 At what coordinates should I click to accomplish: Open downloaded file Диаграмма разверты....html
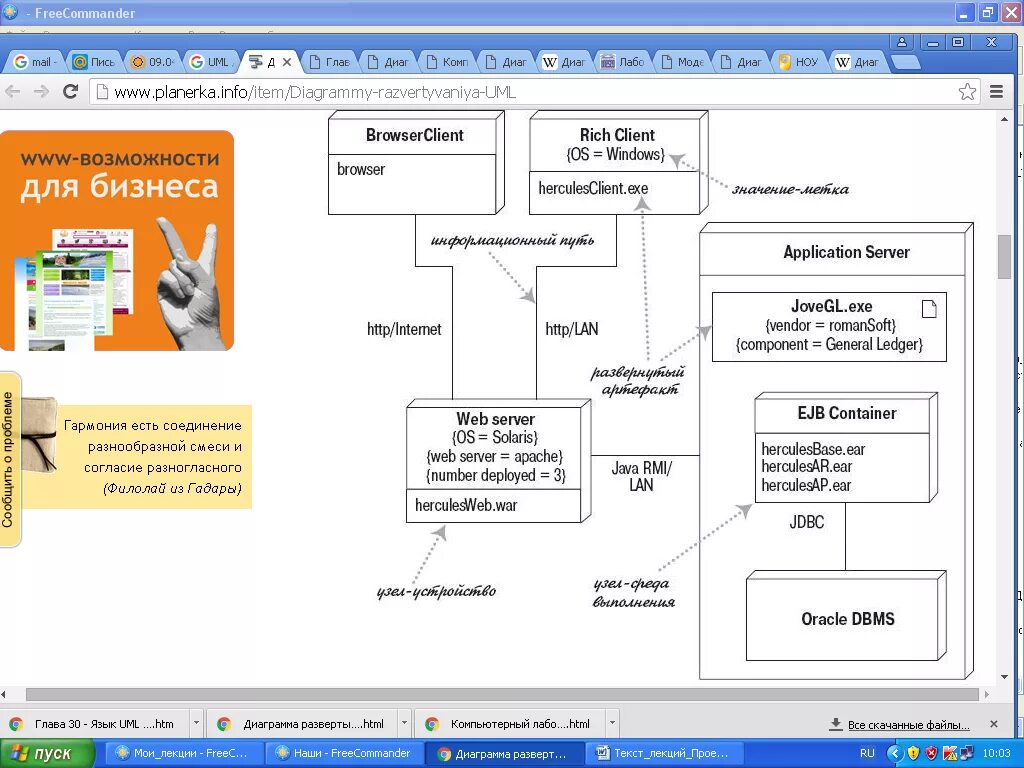tap(304, 724)
